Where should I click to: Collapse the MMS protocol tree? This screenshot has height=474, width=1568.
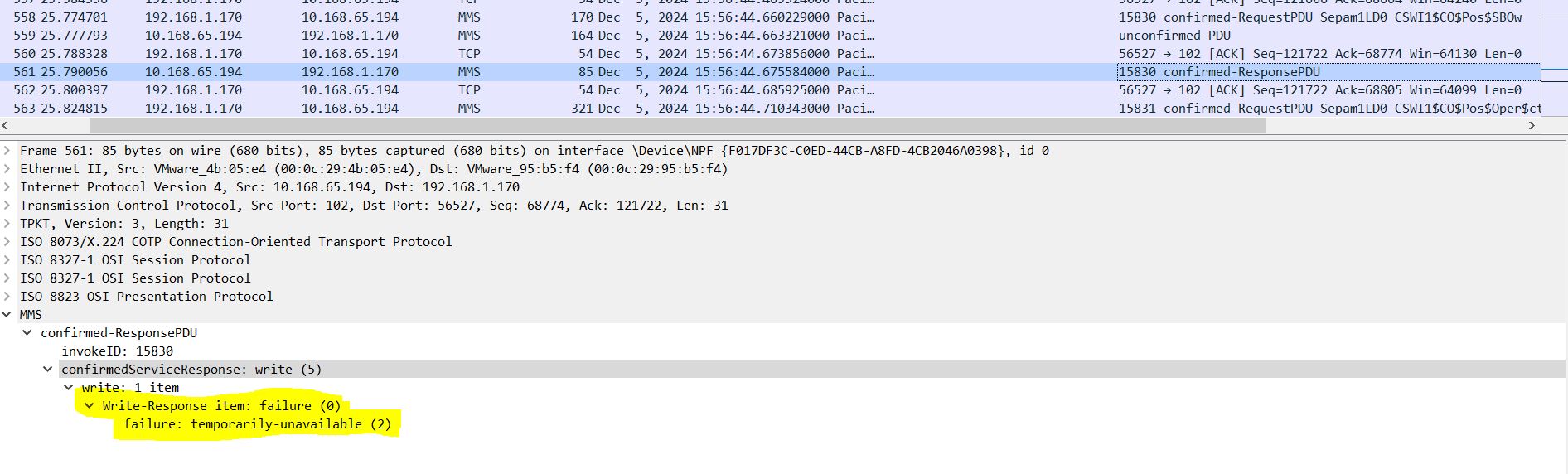coord(7,314)
